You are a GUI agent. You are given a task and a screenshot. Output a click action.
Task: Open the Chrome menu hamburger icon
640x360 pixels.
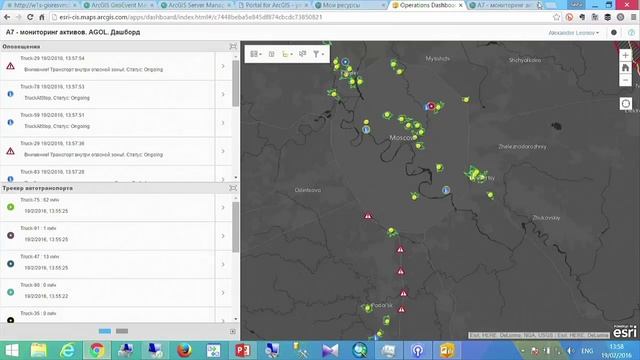pos(633,17)
